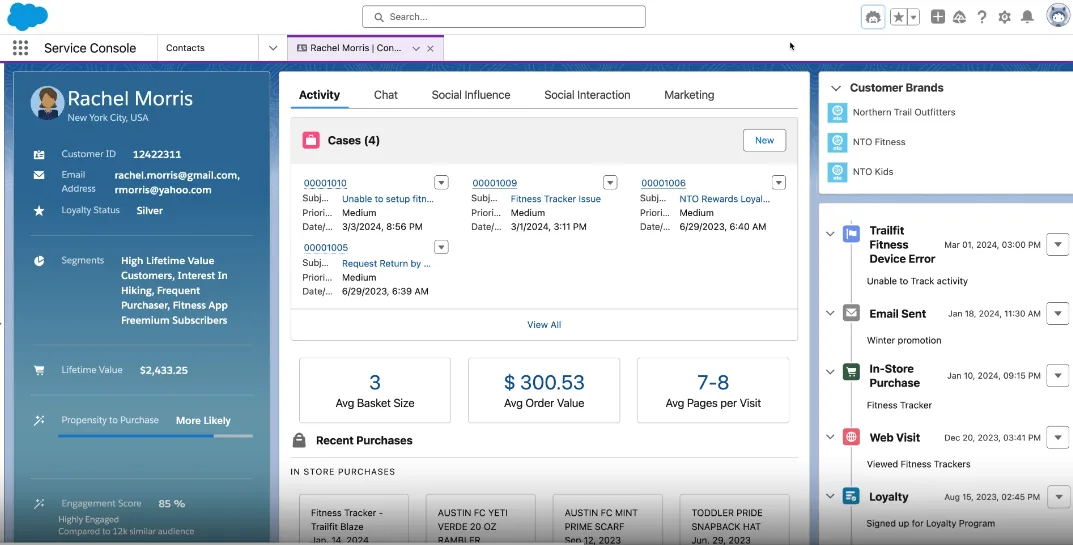Open the Social Influence tab
This screenshot has height=545, width=1073.
471,95
